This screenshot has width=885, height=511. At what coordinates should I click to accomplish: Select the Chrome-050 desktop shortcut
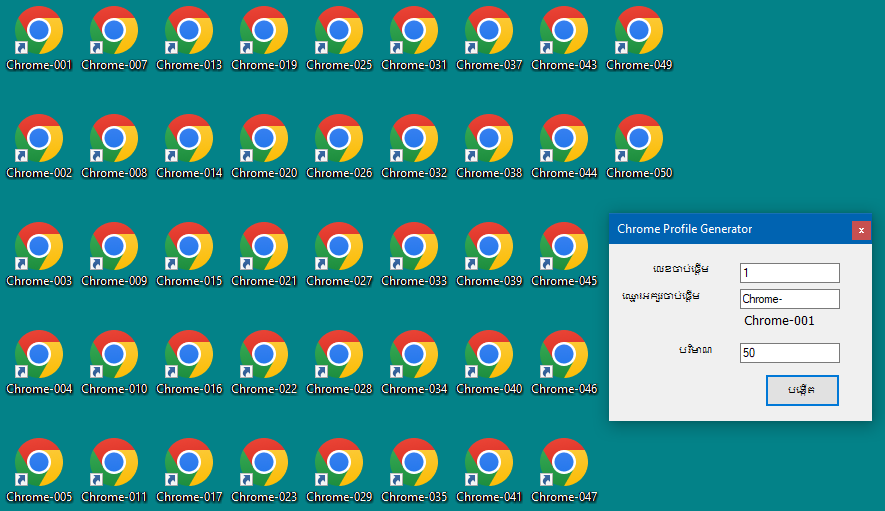[x=639, y=146]
